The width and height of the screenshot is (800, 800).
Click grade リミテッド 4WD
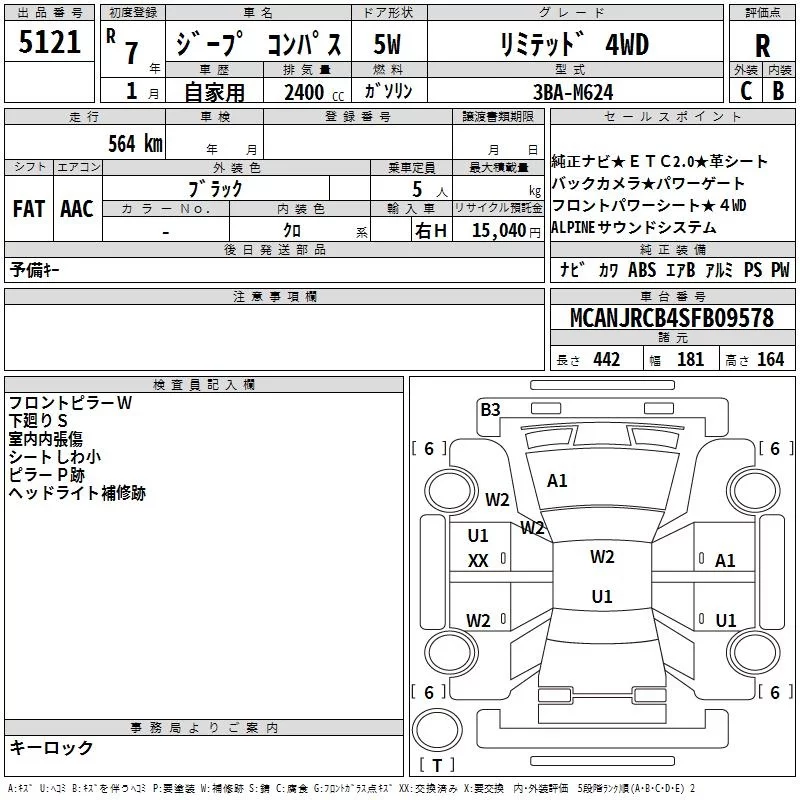click(574, 44)
